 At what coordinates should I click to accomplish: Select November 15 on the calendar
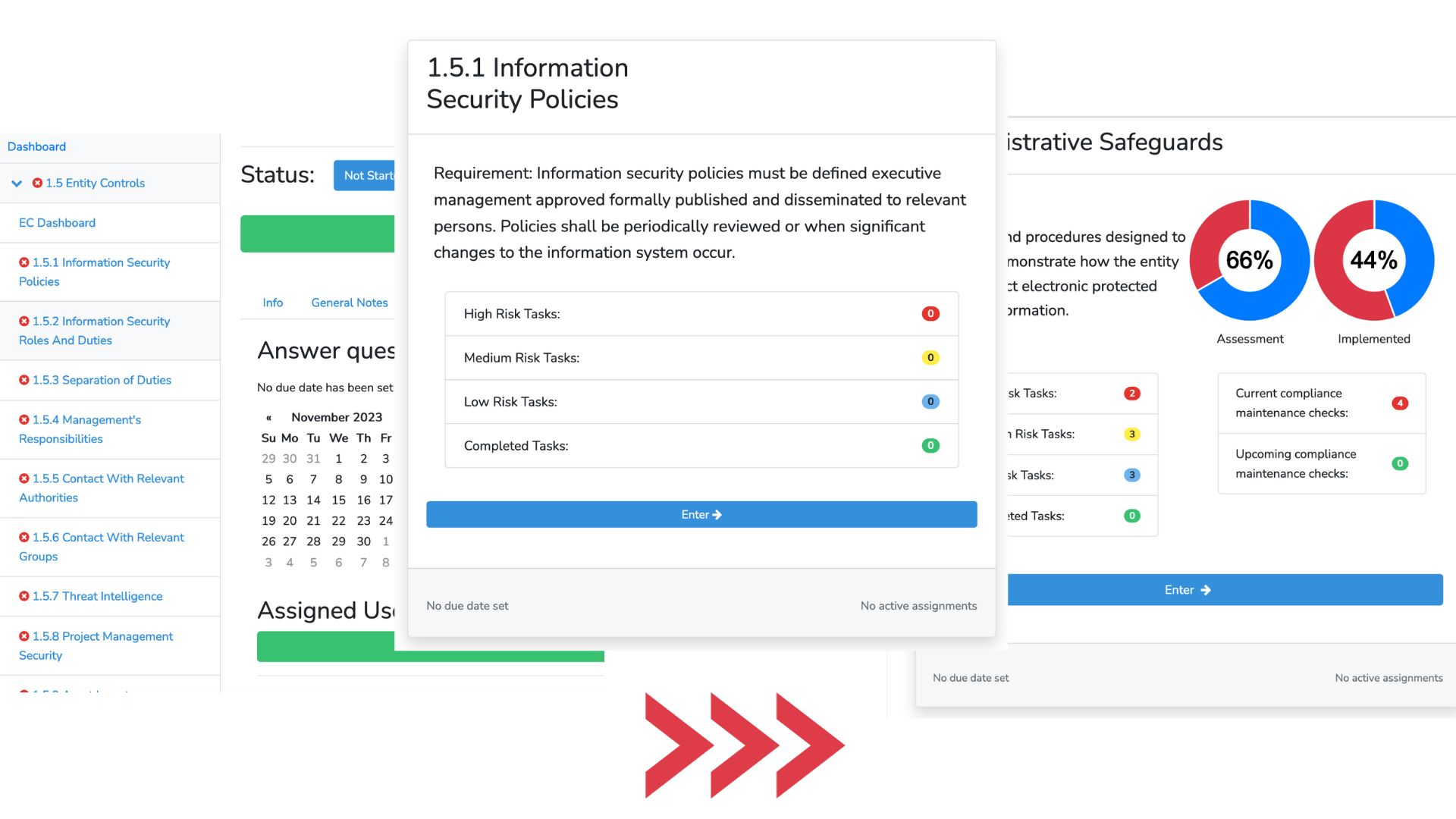[x=338, y=500]
